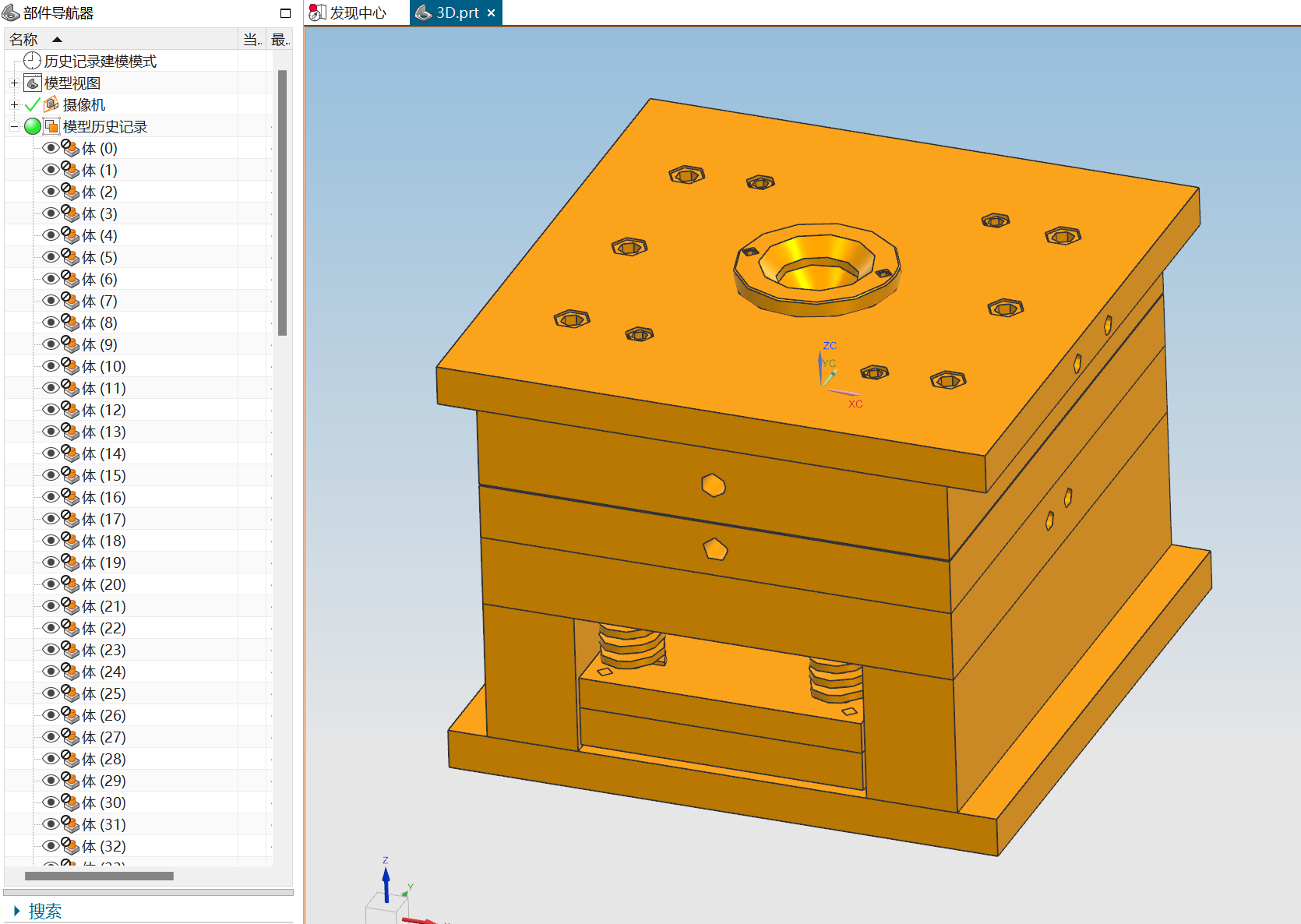
Task: Click the History Recording Mode clock icon
Action: (32, 61)
